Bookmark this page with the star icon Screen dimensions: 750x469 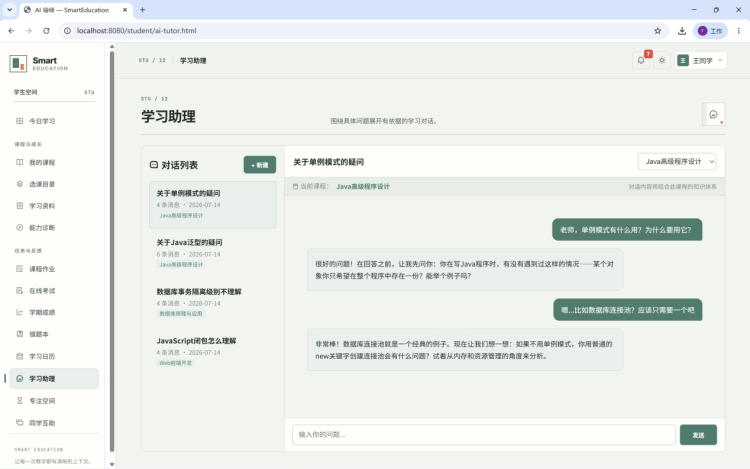pyautogui.click(x=658, y=31)
